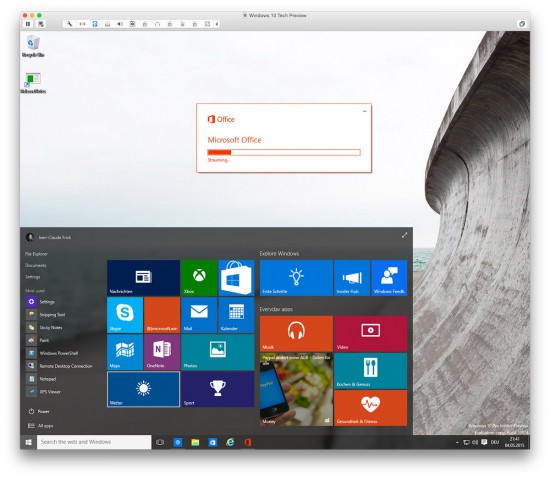Click the Jean-Claude Frick user account
The image size is (550, 478).
(48, 237)
